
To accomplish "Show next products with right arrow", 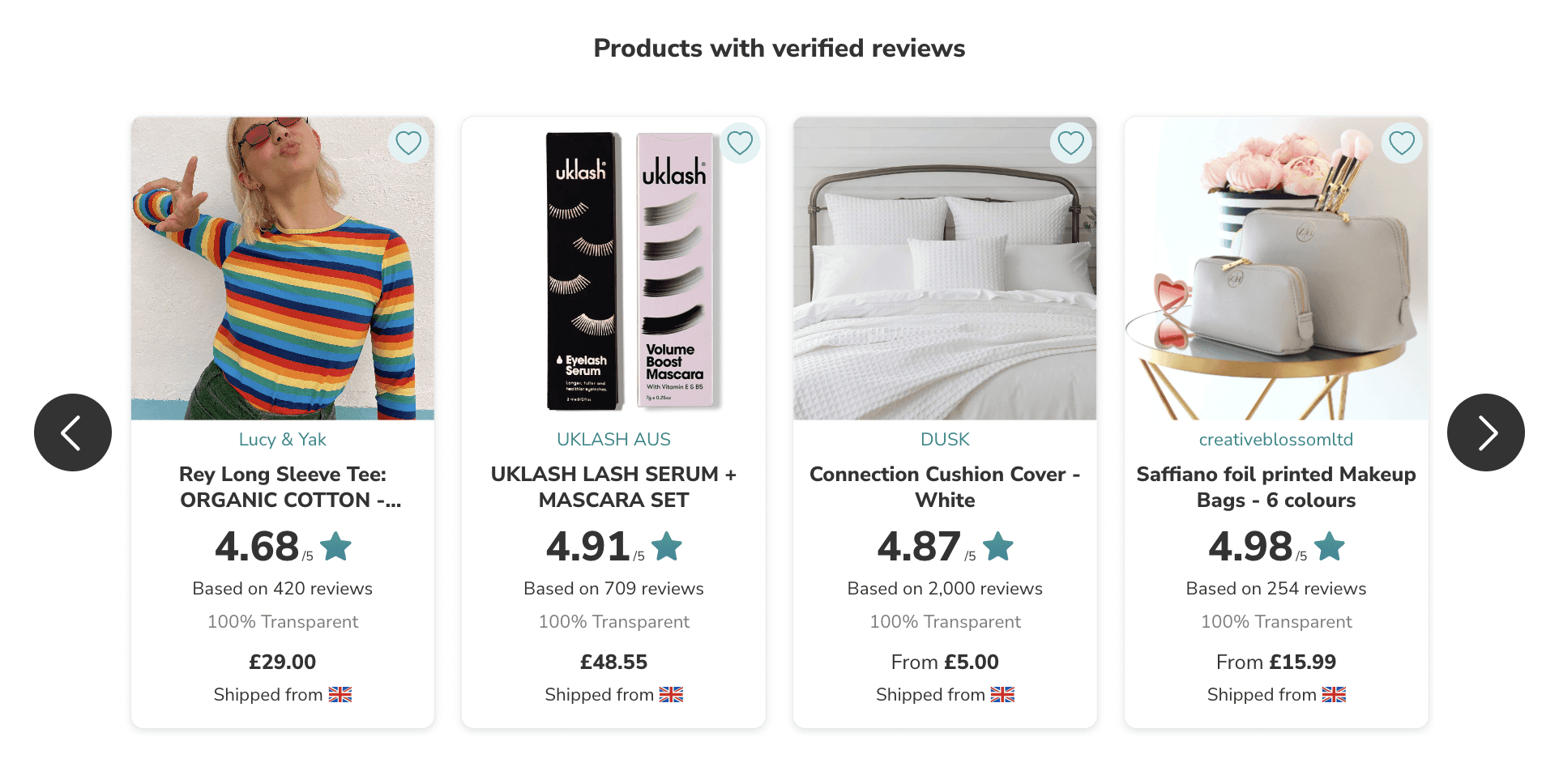I will tap(1485, 432).
